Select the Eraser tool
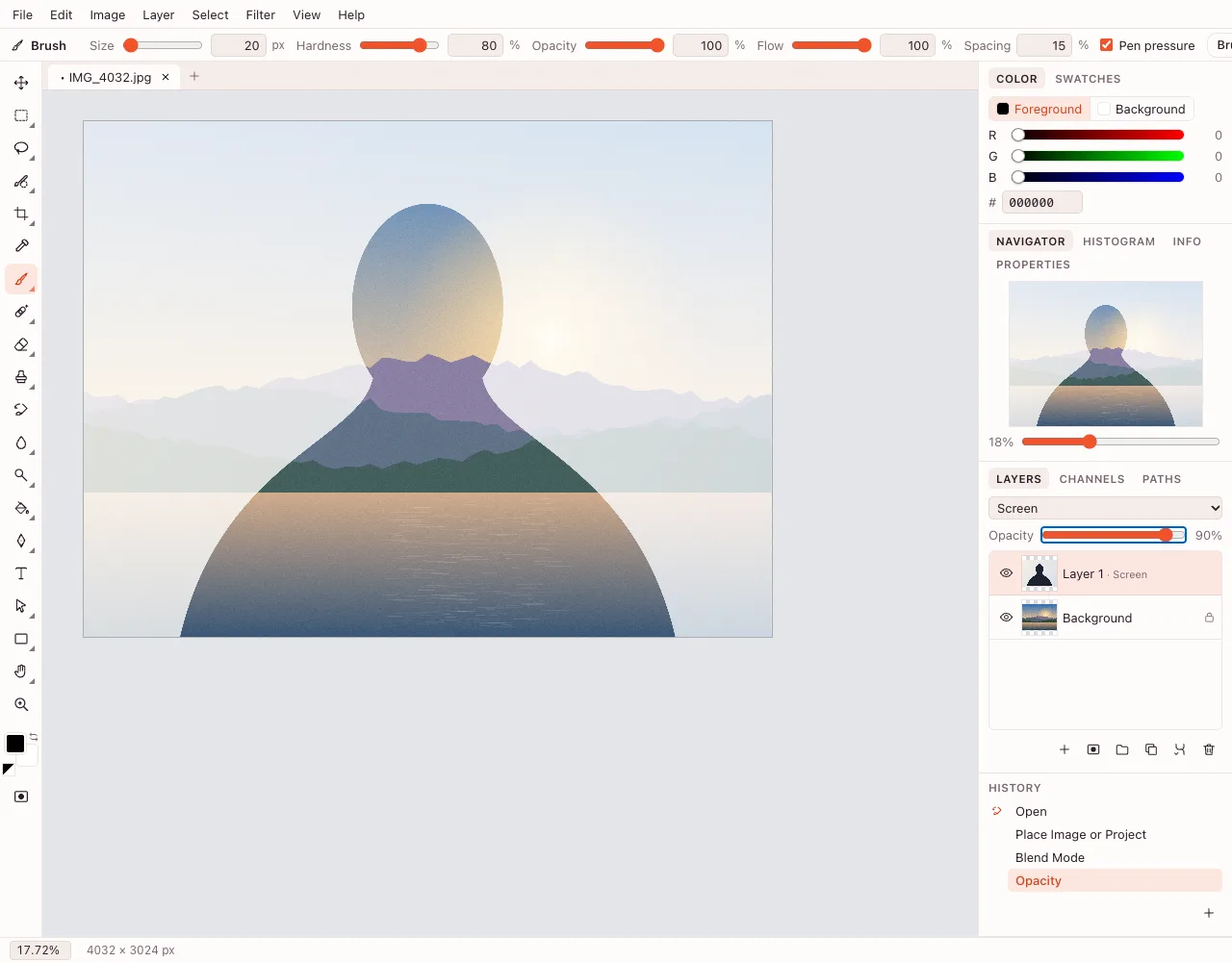 coord(21,344)
